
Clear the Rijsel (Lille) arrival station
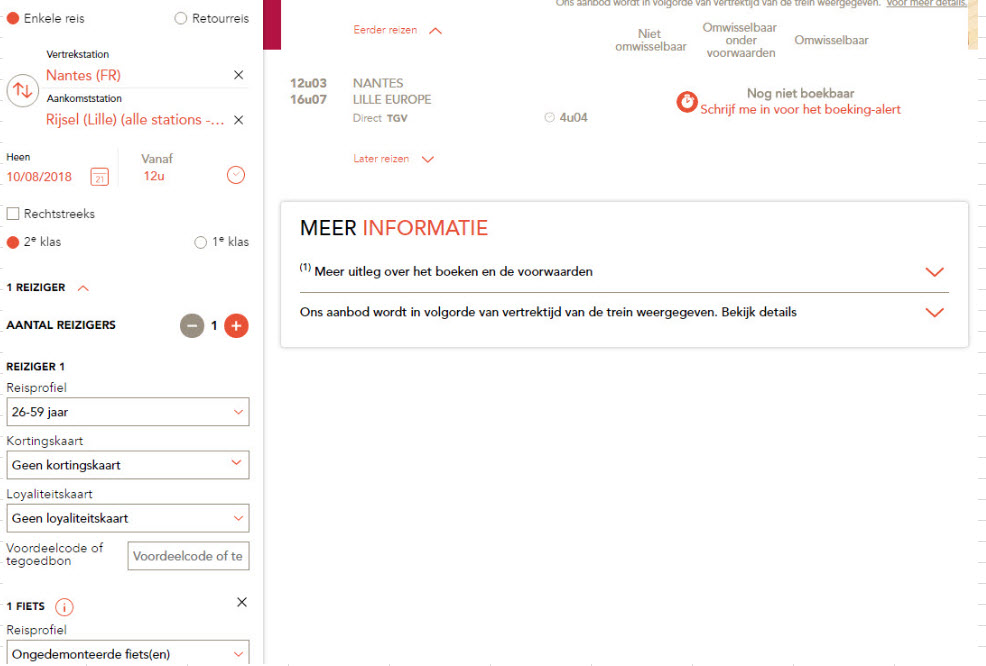pos(238,120)
